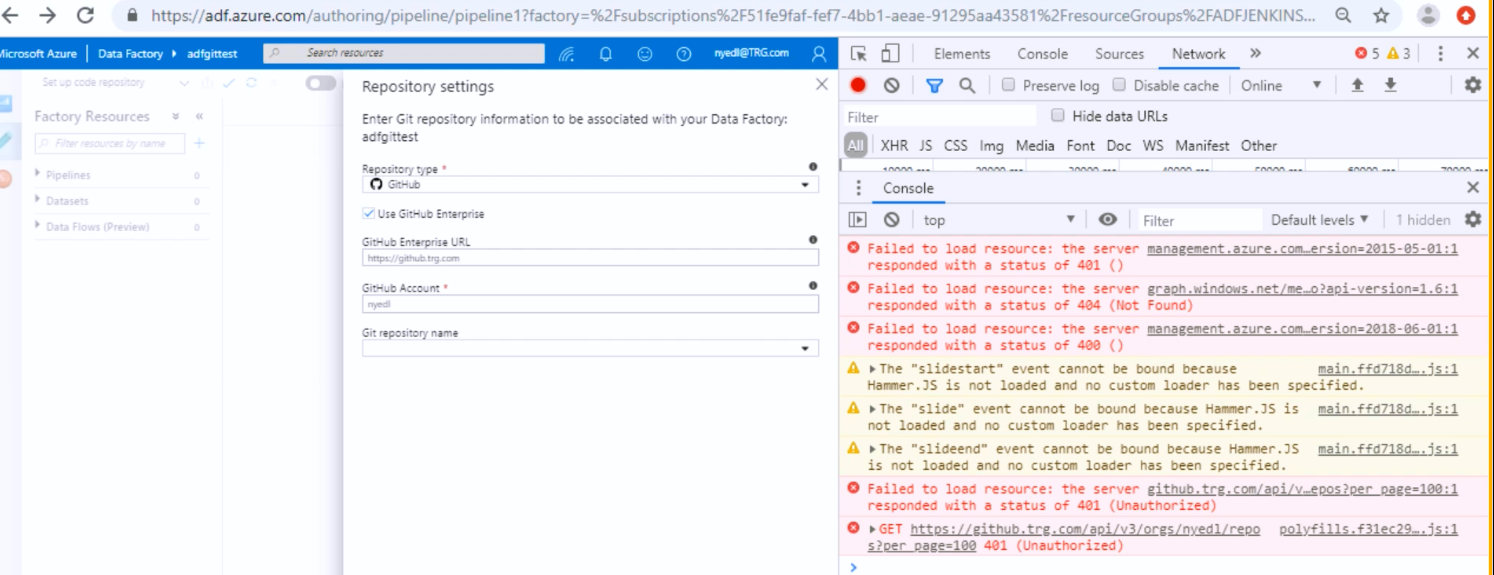Switch to the Console tab in DevTools top bar
Screen dimensions: 1494x575
point(1043,54)
